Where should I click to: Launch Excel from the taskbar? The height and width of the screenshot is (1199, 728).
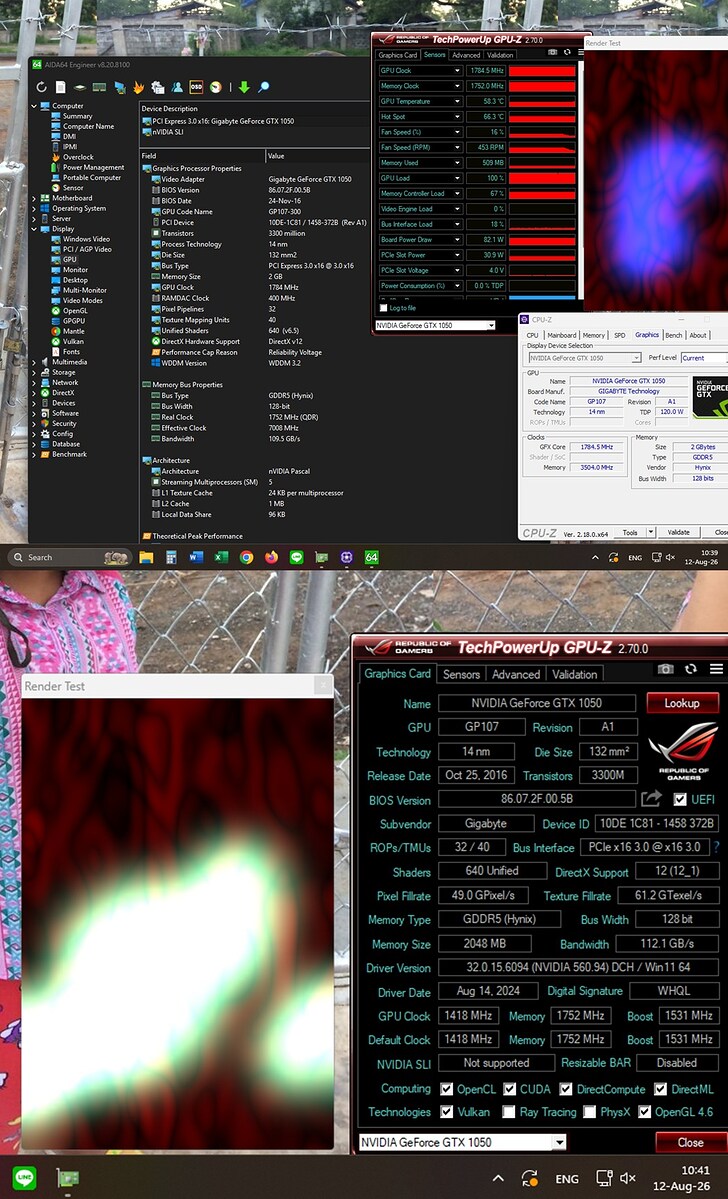[x=221, y=557]
